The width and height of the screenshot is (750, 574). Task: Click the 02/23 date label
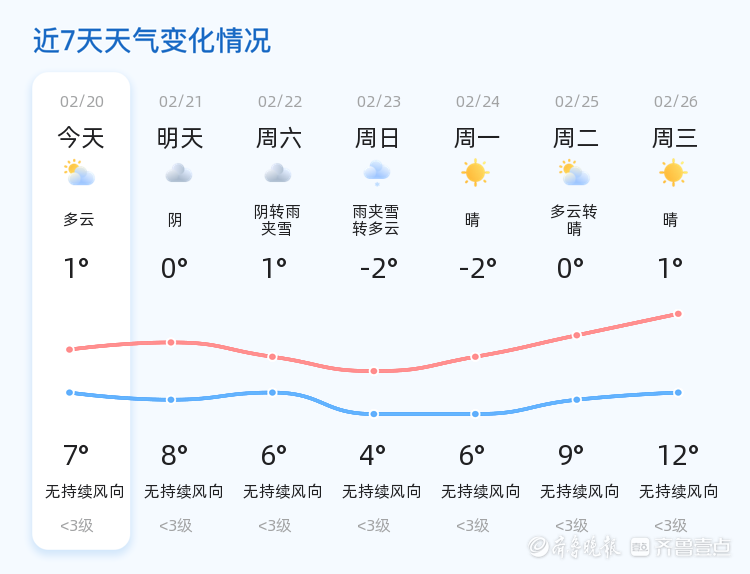pos(379,101)
